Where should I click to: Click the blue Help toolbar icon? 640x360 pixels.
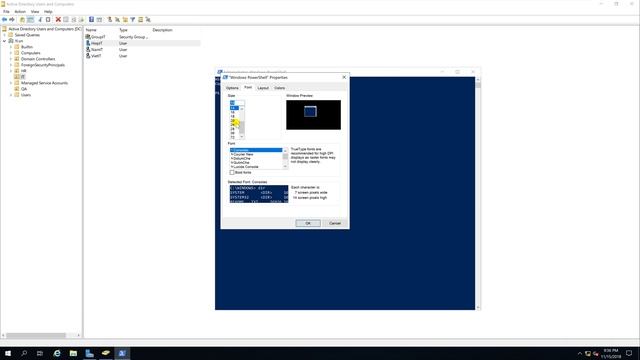click(x=91, y=20)
